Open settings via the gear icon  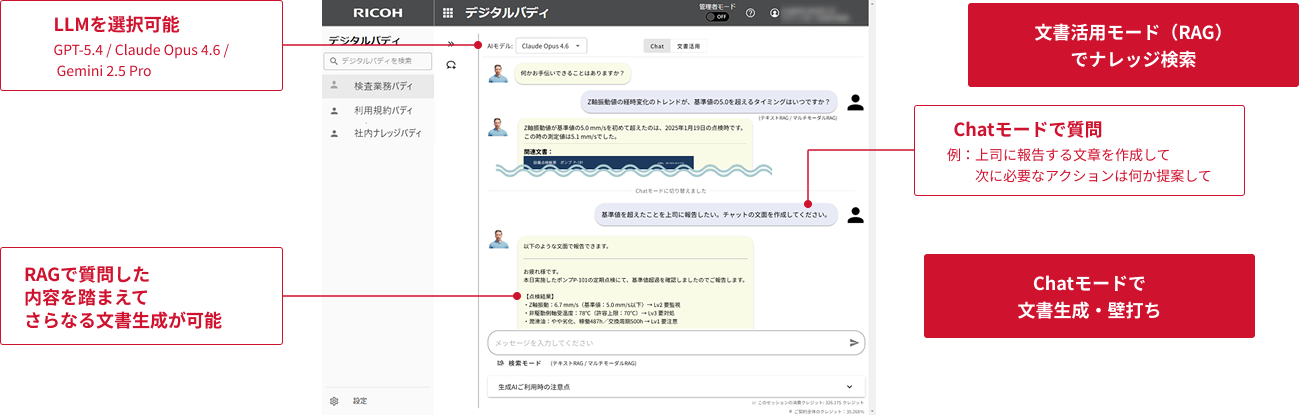tap(334, 401)
